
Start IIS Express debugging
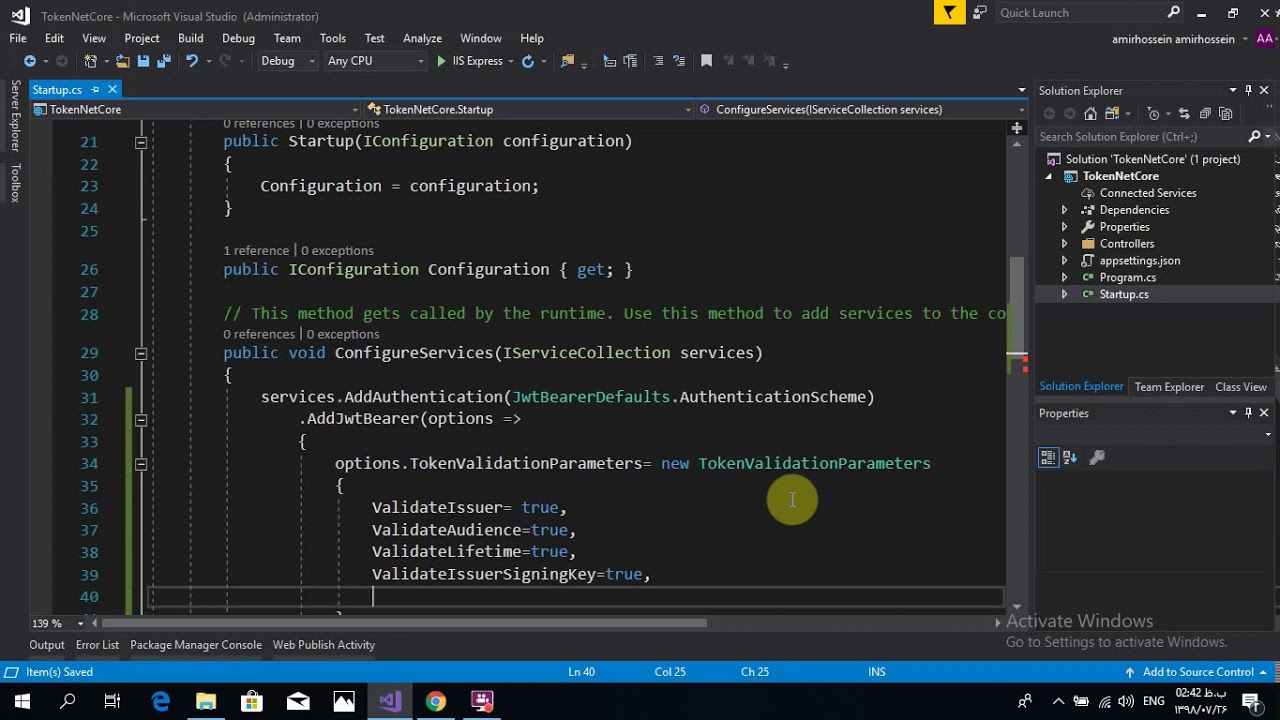click(x=471, y=61)
